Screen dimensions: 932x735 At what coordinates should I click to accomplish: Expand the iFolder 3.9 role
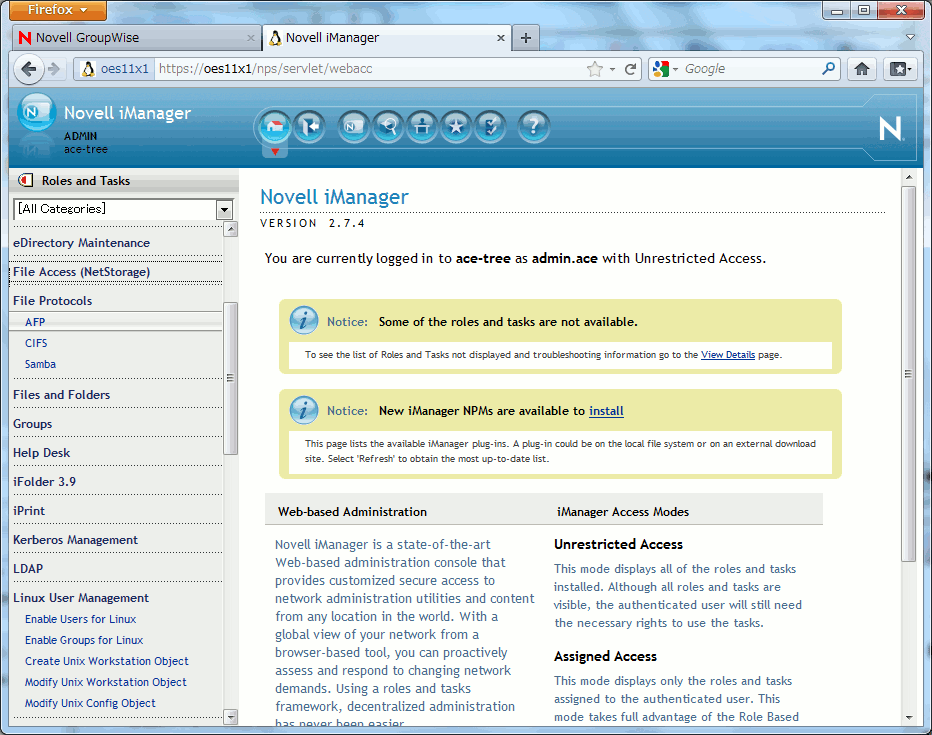45,481
